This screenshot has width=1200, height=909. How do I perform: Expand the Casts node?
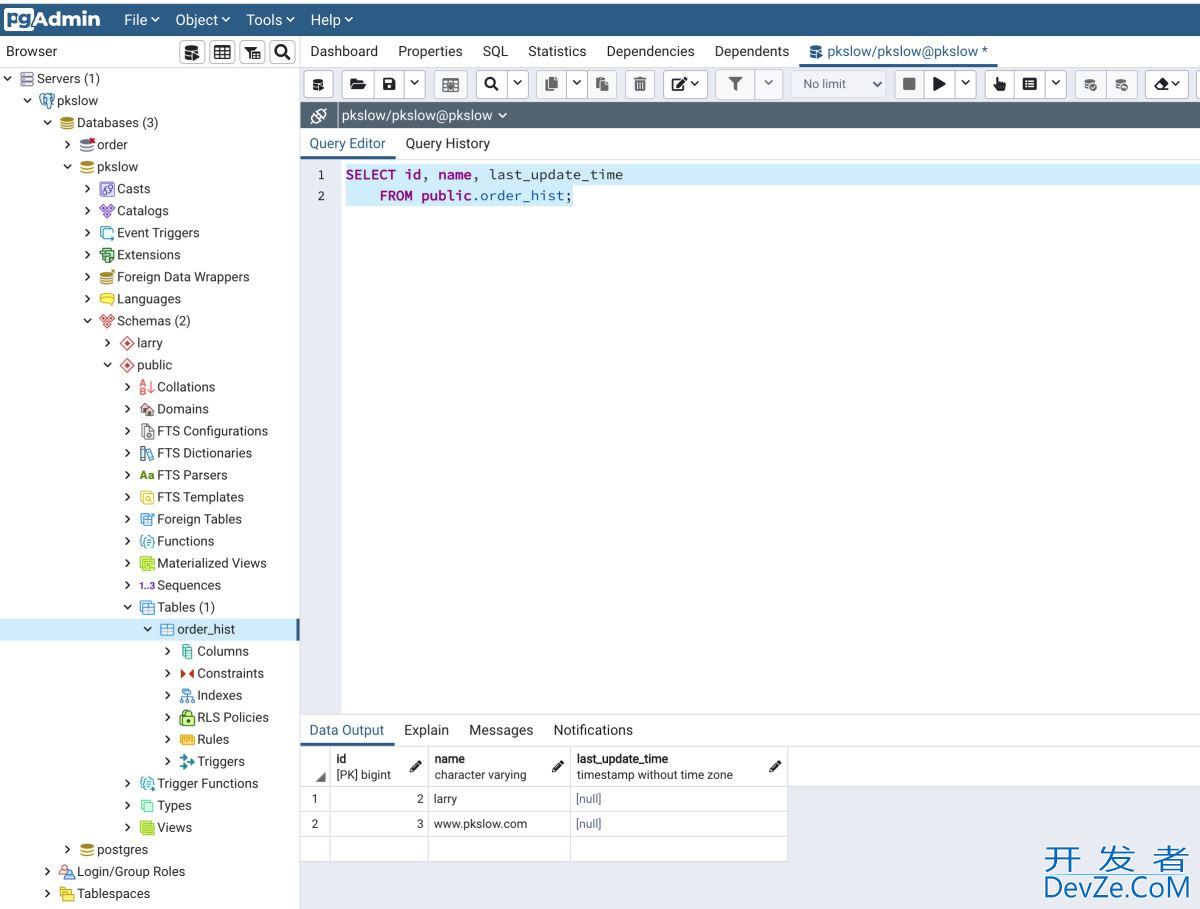point(88,188)
